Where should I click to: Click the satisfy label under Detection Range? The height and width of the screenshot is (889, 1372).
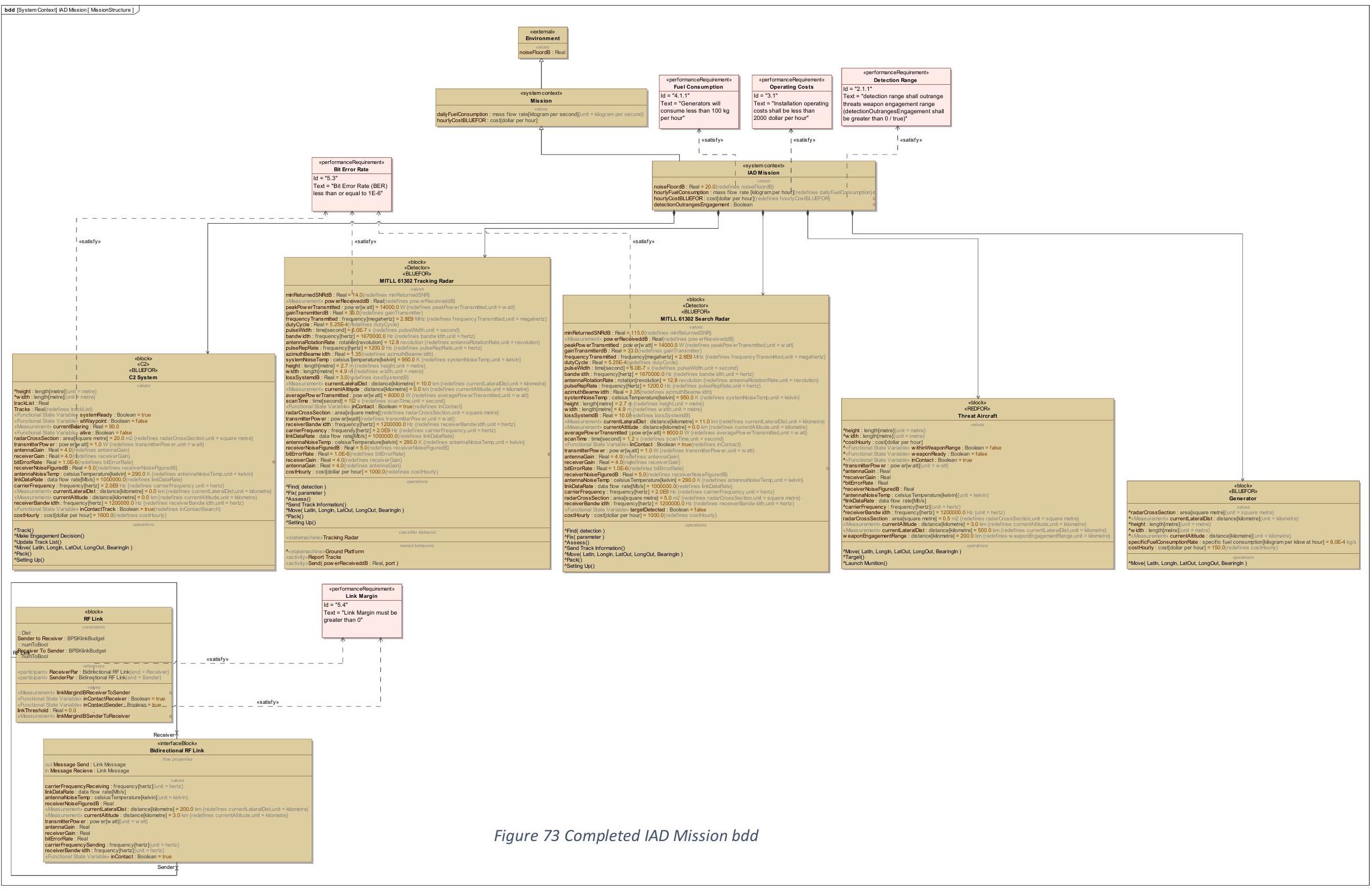click(x=910, y=140)
